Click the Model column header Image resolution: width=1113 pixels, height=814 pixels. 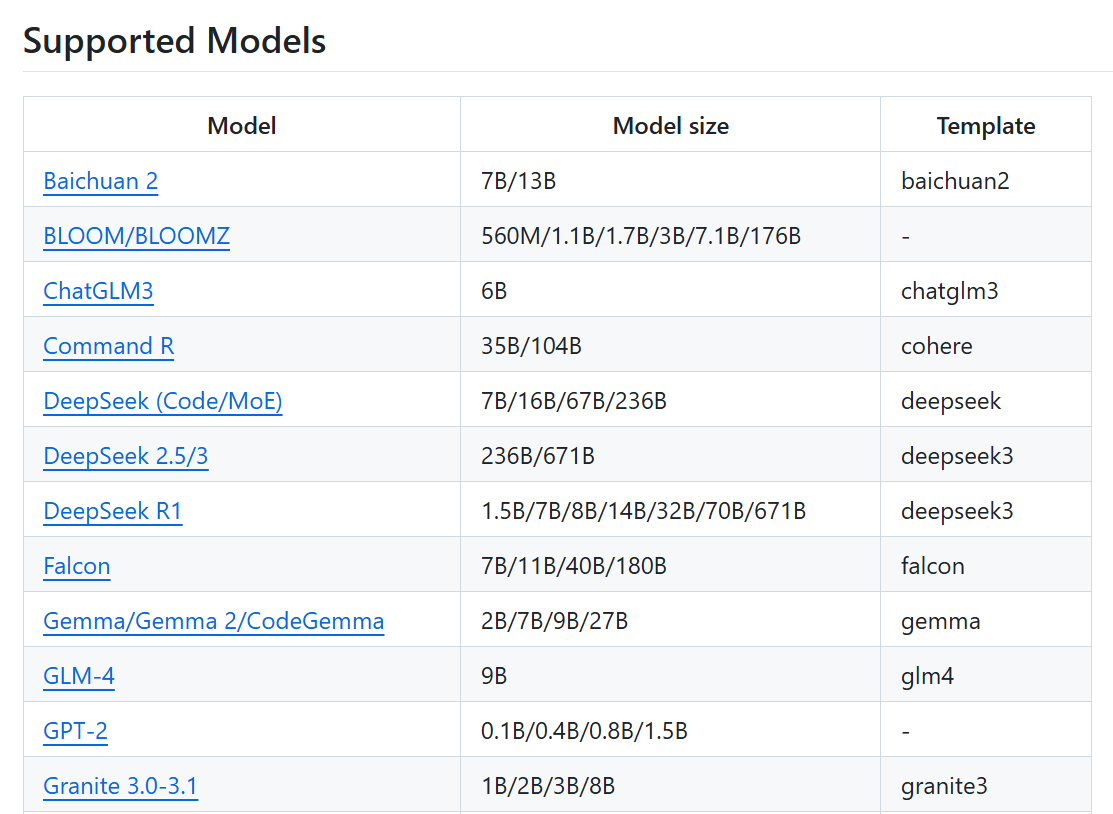[x=241, y=126]
